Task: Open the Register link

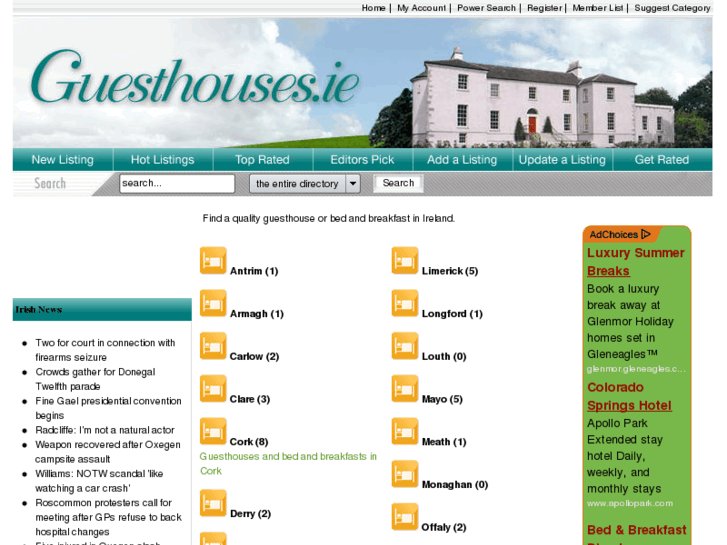Action: (x=544, y=8)
